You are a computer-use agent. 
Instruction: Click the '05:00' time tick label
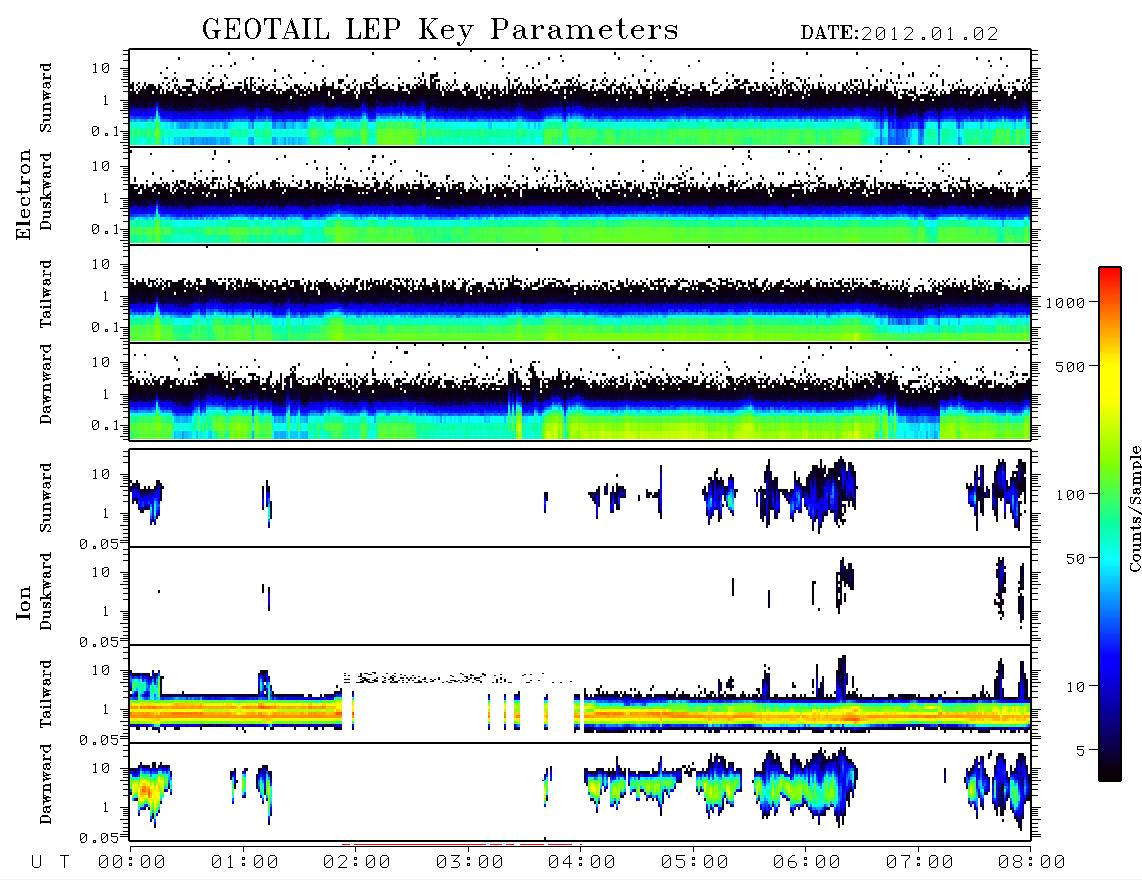695,862
